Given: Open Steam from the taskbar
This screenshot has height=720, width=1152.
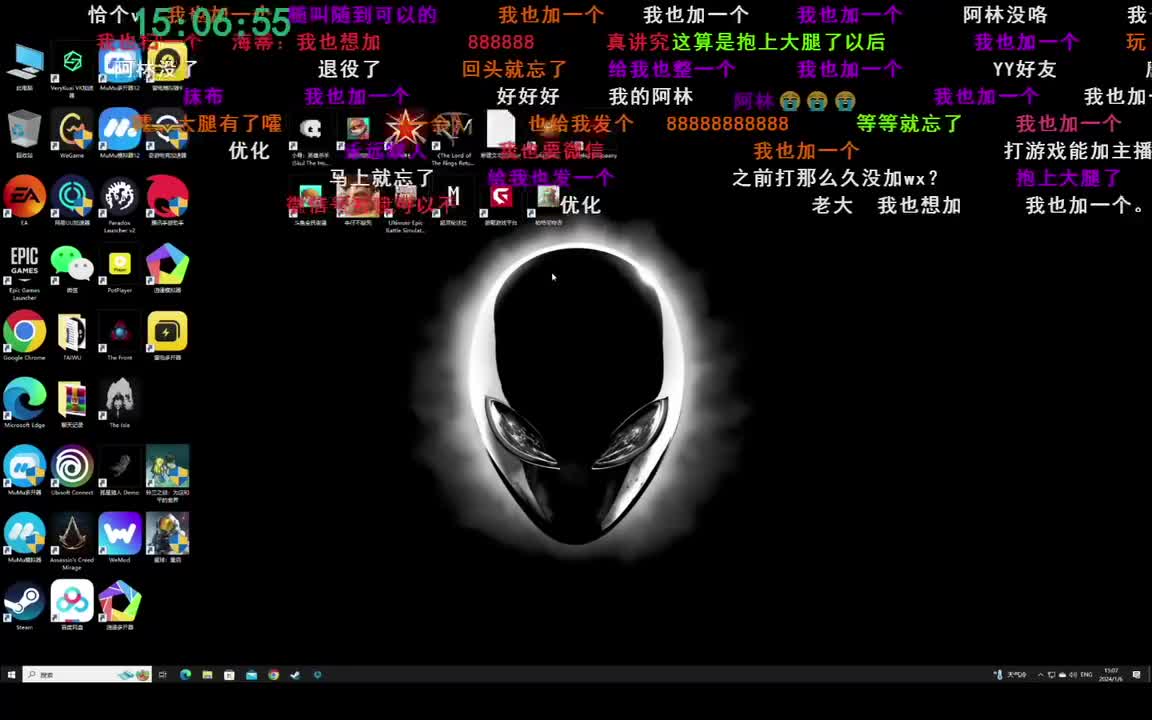Looking at the screenshot, I should click(x=295, y=674).
